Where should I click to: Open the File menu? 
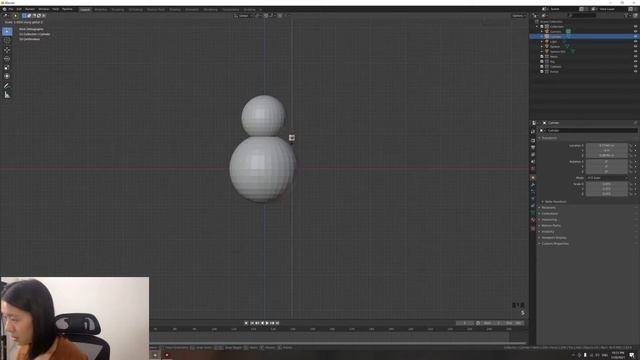click(x=11, y=9)
